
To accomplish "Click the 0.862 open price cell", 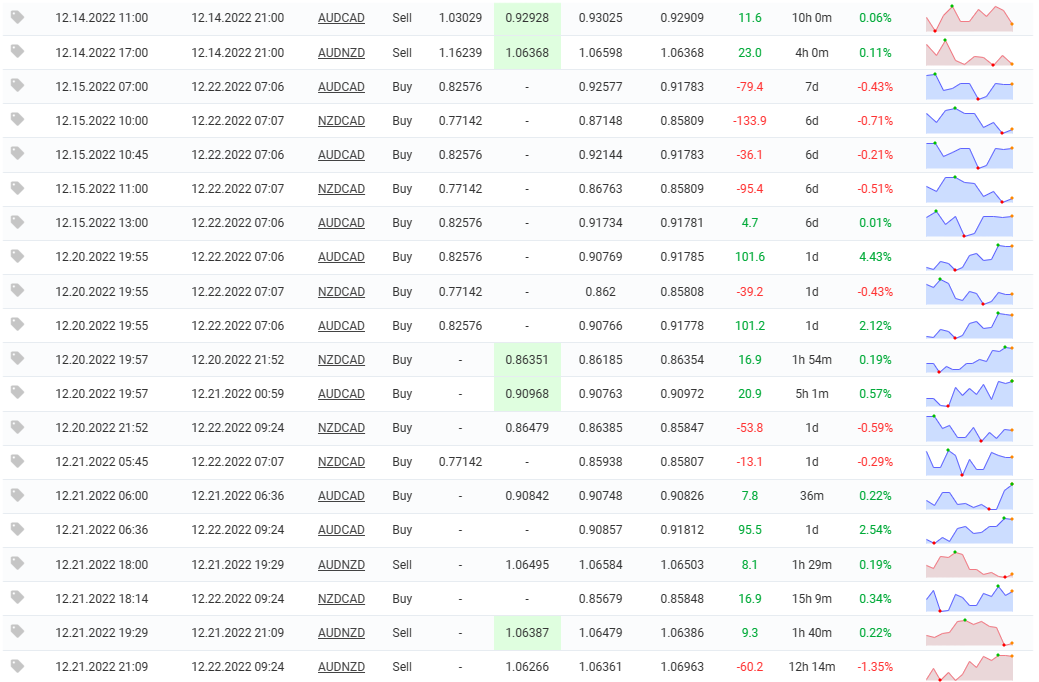I will pyautogui.click(x=600, y=292).
